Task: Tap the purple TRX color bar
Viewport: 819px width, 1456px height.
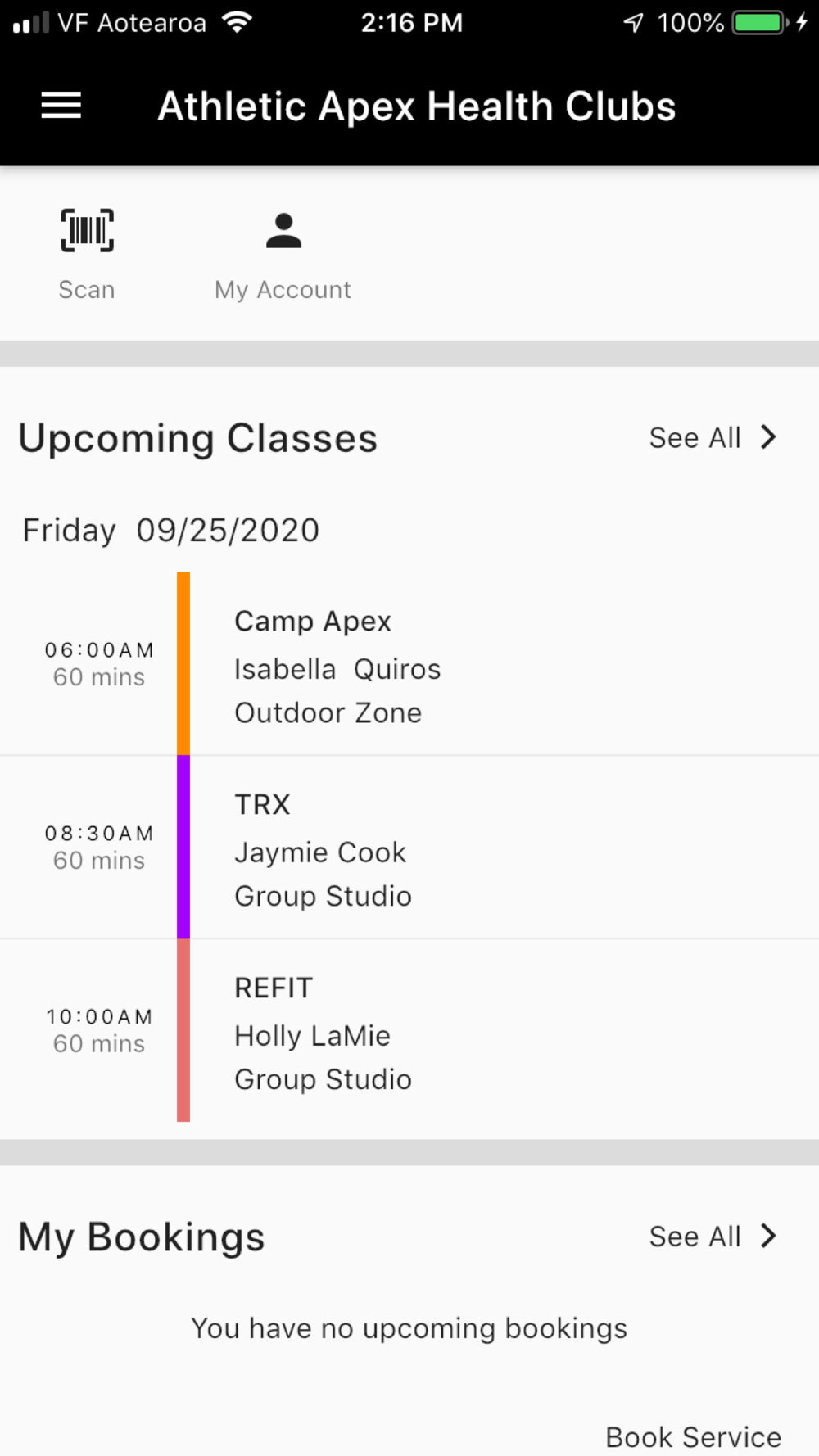Action: pos(183,847)
